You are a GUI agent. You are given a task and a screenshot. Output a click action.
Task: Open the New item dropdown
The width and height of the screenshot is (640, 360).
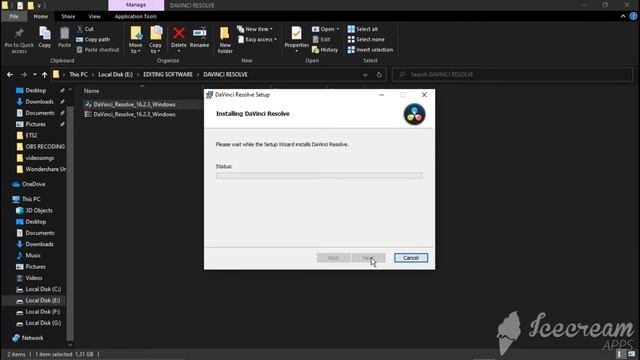pyautogui.click(x=255, y=29)
